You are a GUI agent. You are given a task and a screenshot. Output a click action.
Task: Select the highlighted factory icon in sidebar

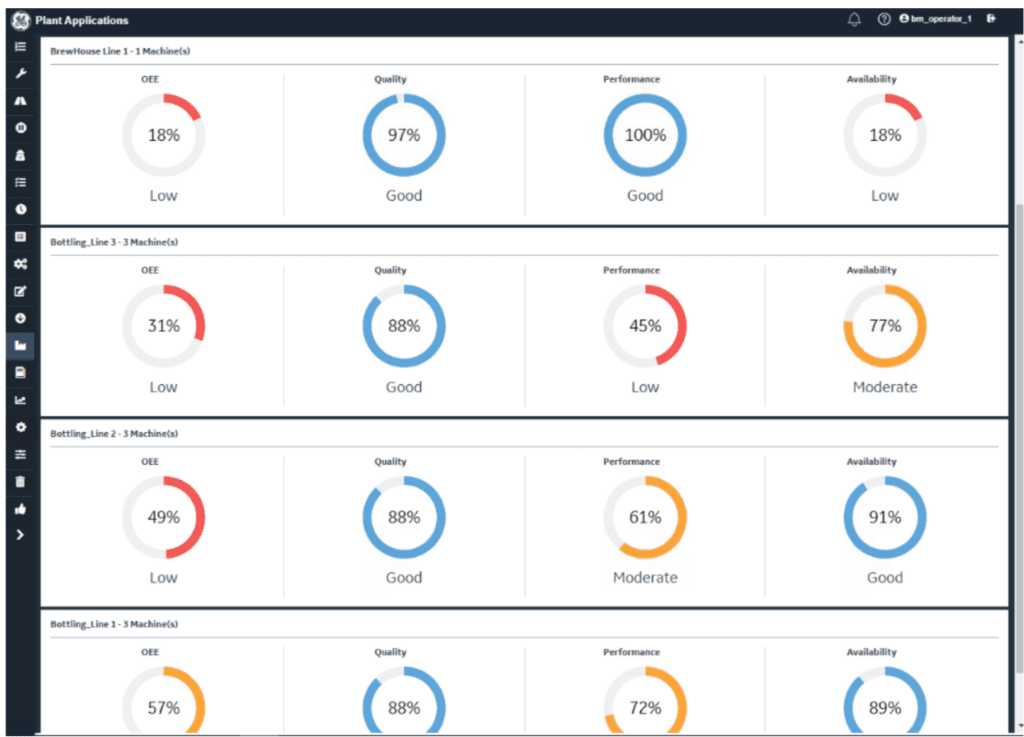[21, 345]
